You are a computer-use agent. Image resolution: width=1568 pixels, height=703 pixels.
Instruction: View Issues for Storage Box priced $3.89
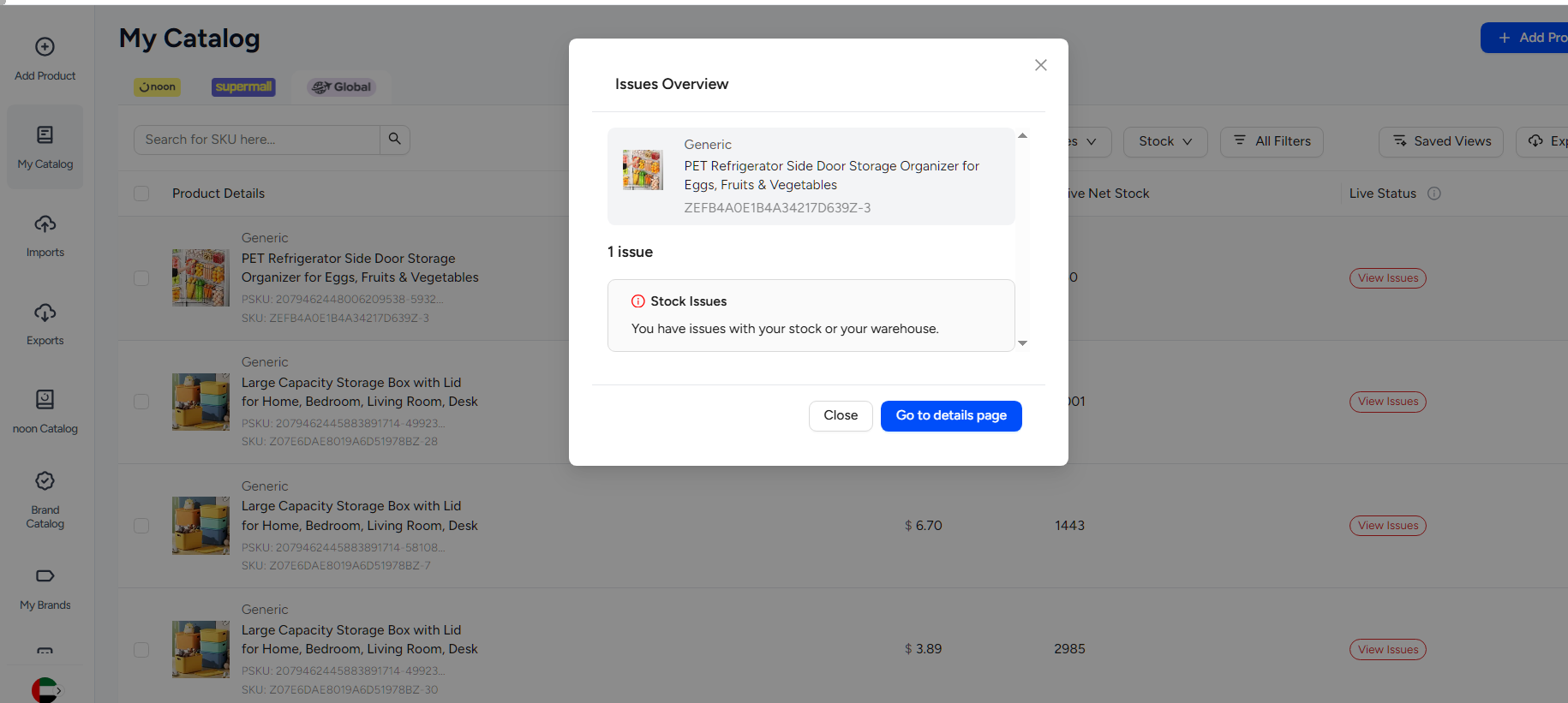pos(1388,650)
